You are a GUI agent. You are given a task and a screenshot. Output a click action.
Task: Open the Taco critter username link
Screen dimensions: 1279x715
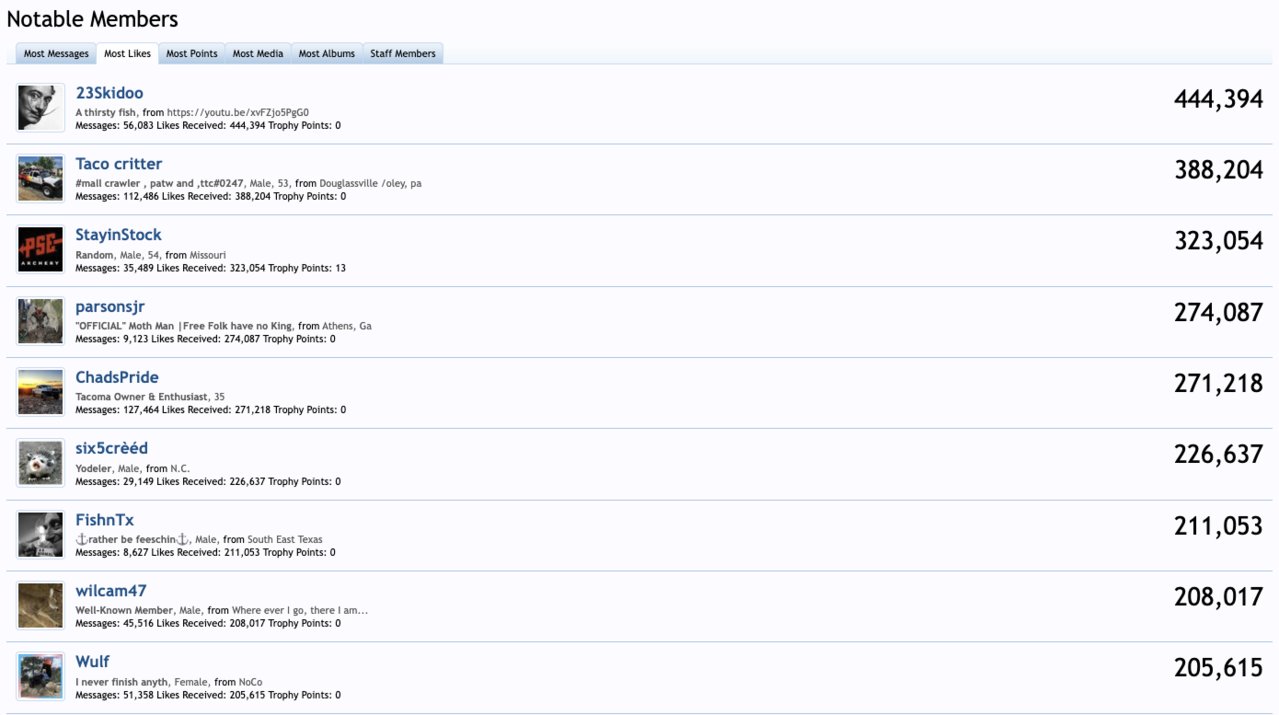[x=118, y=164]
